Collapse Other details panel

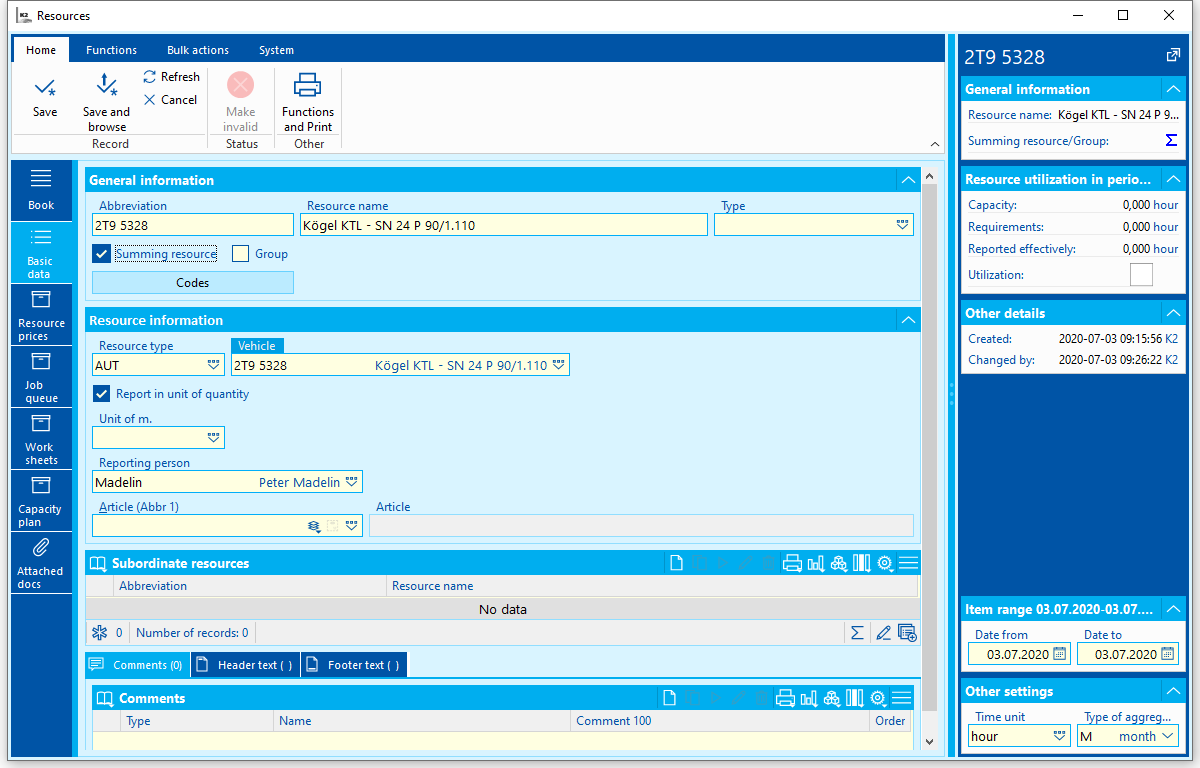coord(1173,313)
